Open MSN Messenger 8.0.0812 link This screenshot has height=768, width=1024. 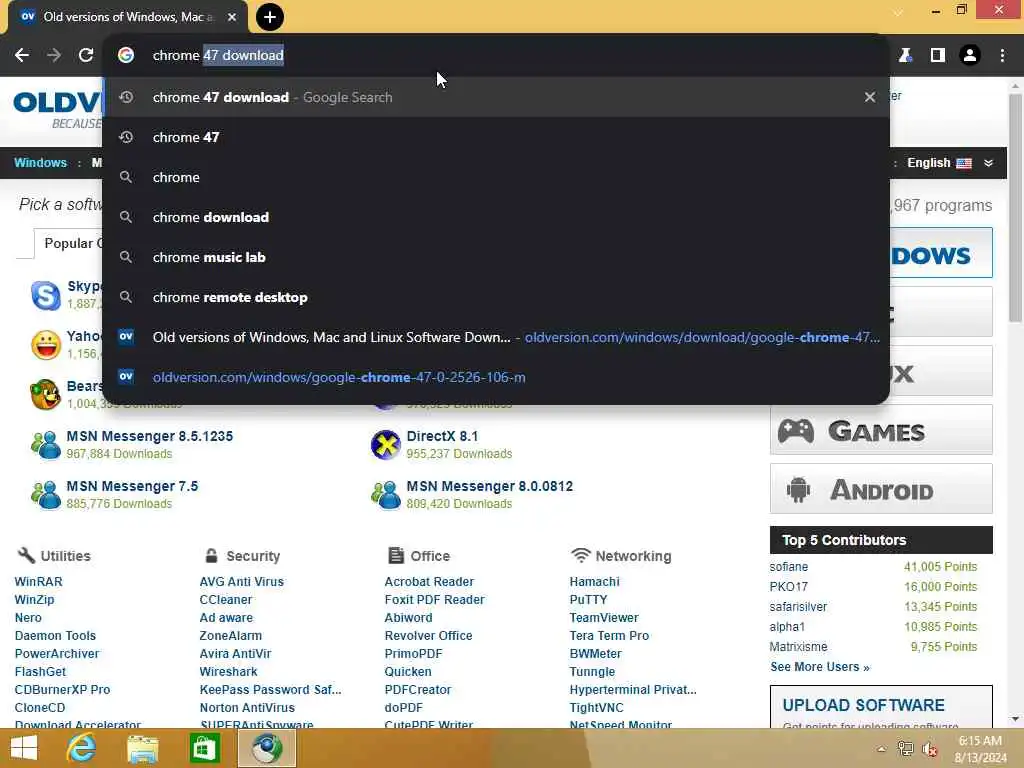tap(490, 487)
